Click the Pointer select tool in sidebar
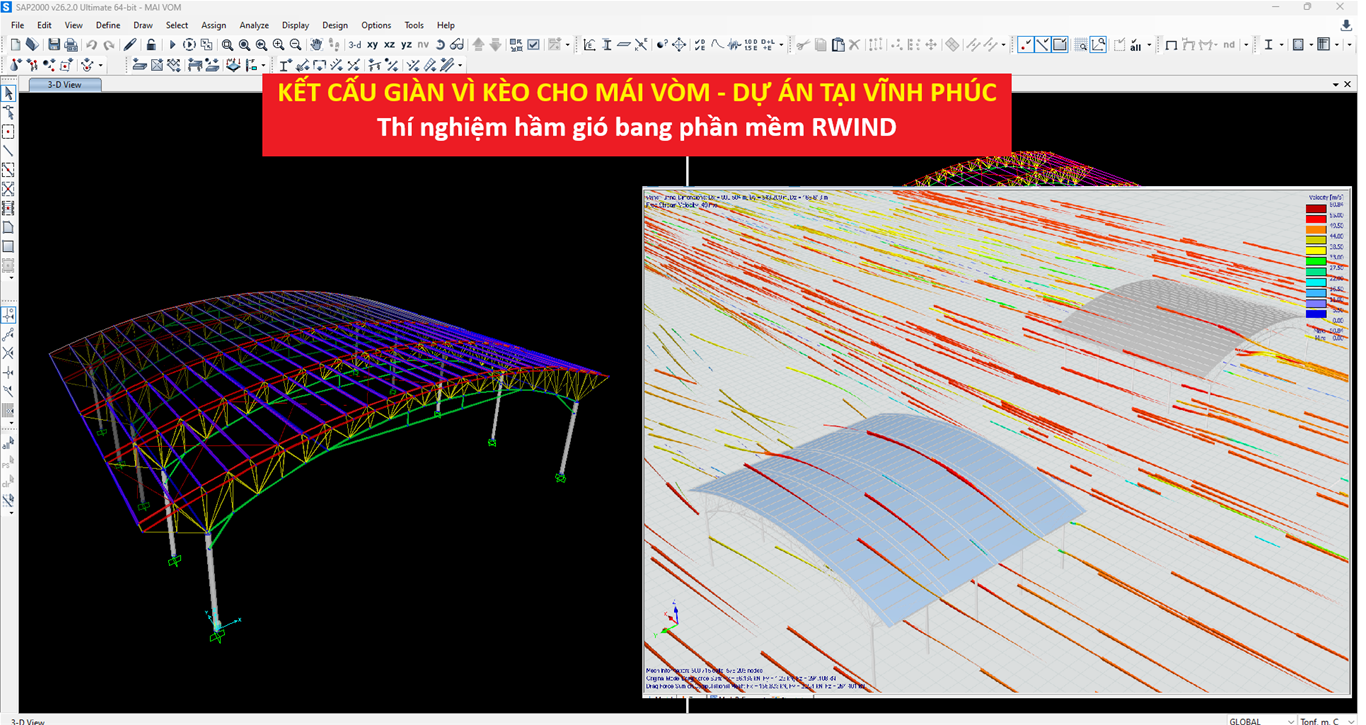The image size is (1366, 725). [9, 94]
